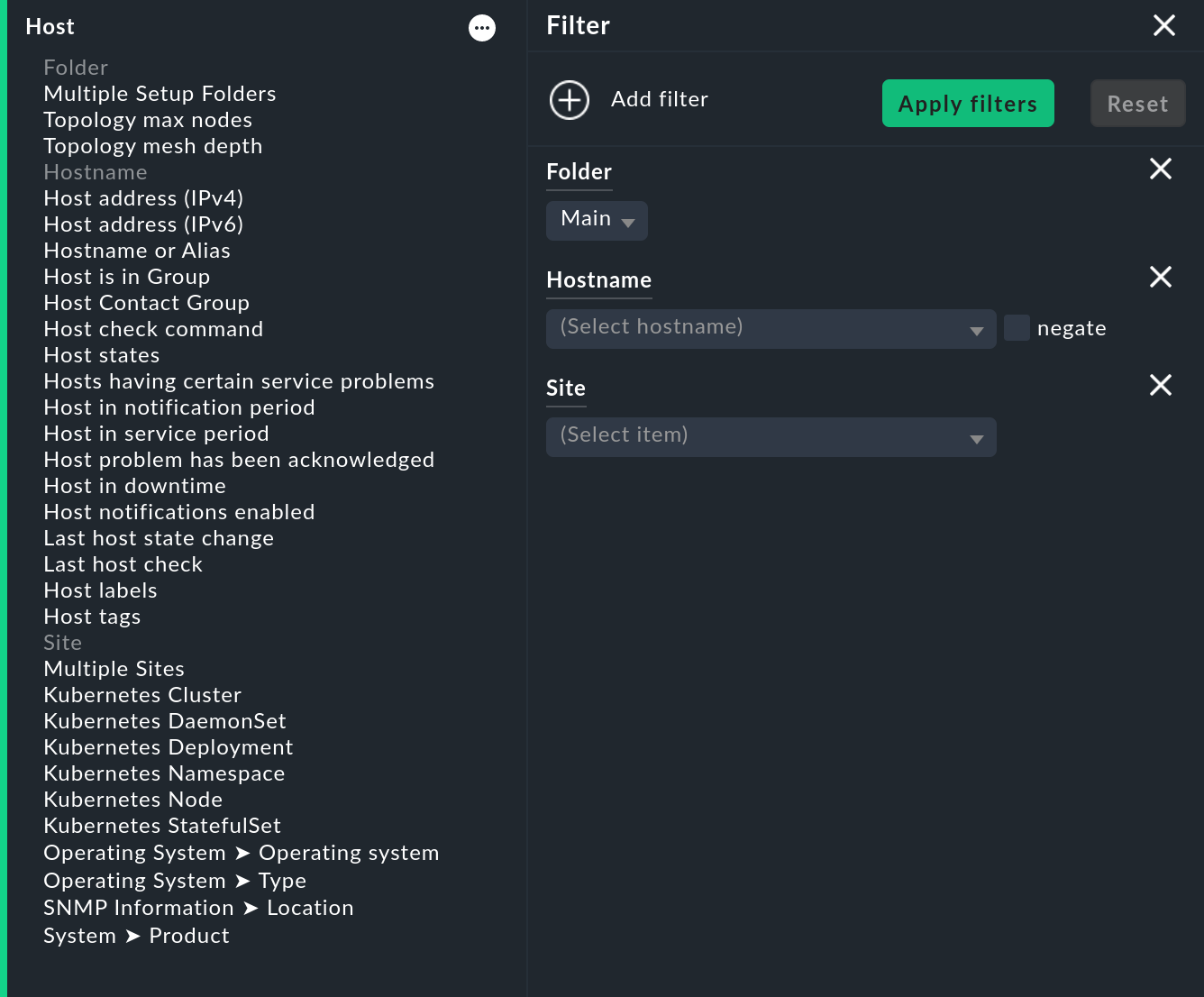The height and width of the screenshot is (997, 1204).
Task: Expand the Select hostname dropdown
Action: pos(771,329)
